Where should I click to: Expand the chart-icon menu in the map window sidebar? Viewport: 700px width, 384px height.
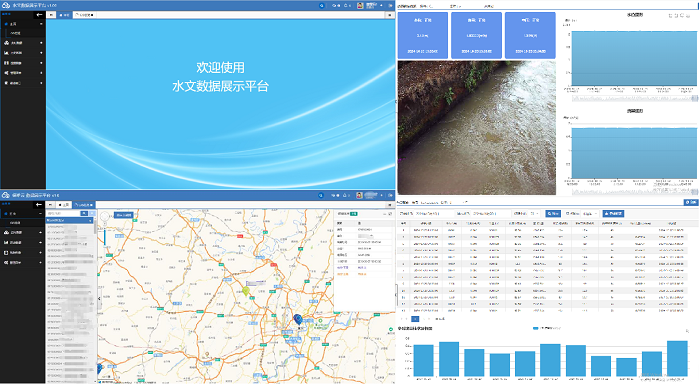pyautogui.click(x=22, y=242)
